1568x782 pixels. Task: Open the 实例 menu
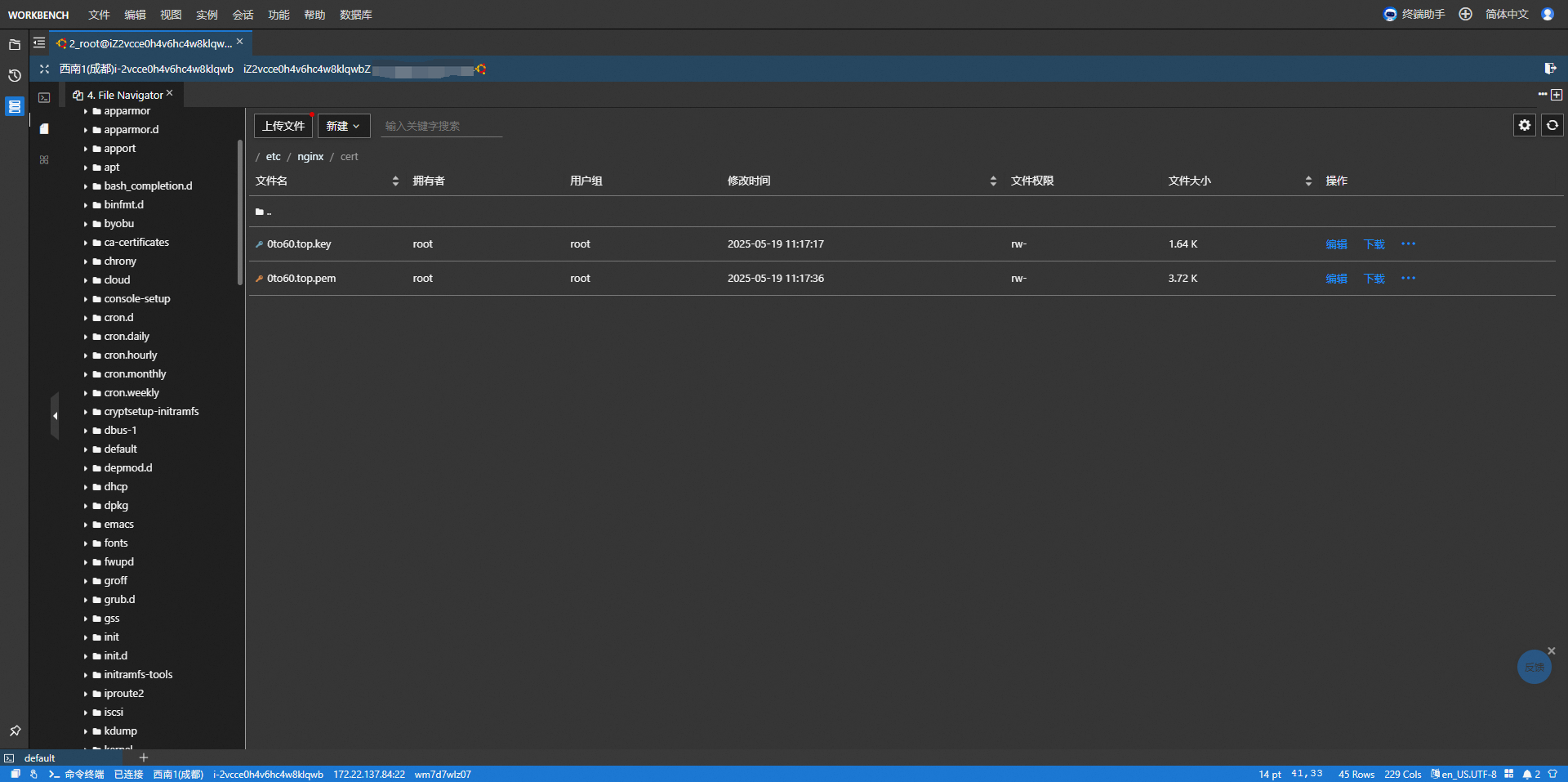(x=207, y=15)
